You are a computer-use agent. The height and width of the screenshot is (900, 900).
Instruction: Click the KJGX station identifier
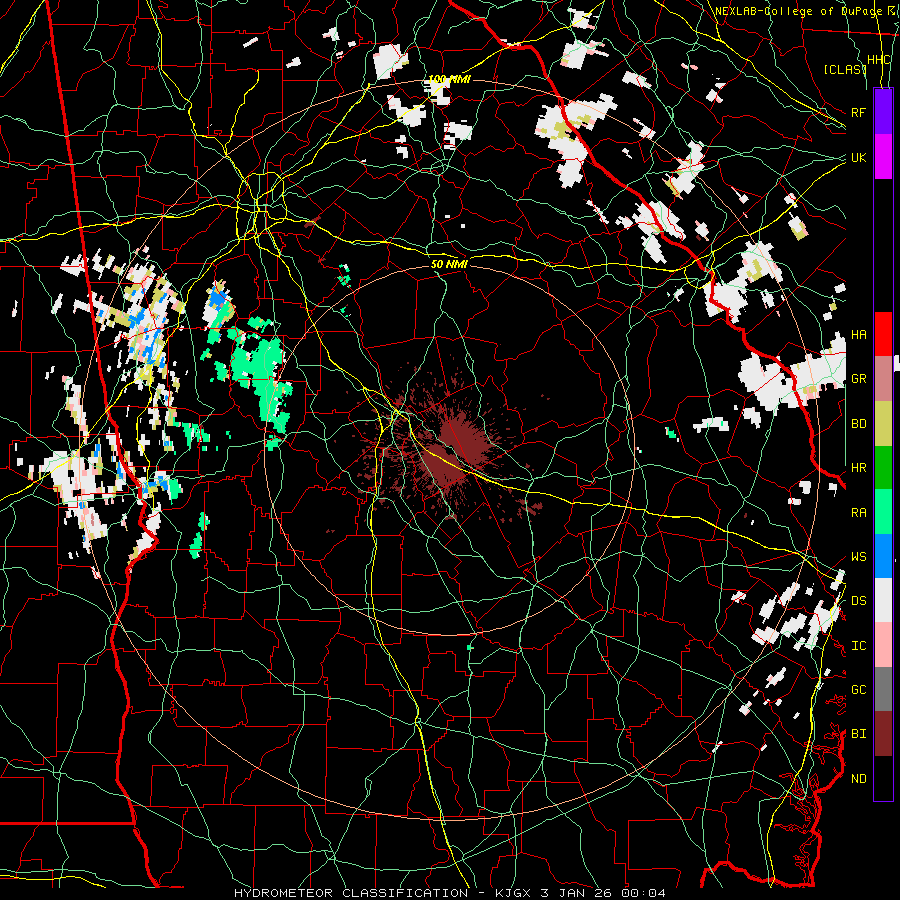[x=514, y=893]
